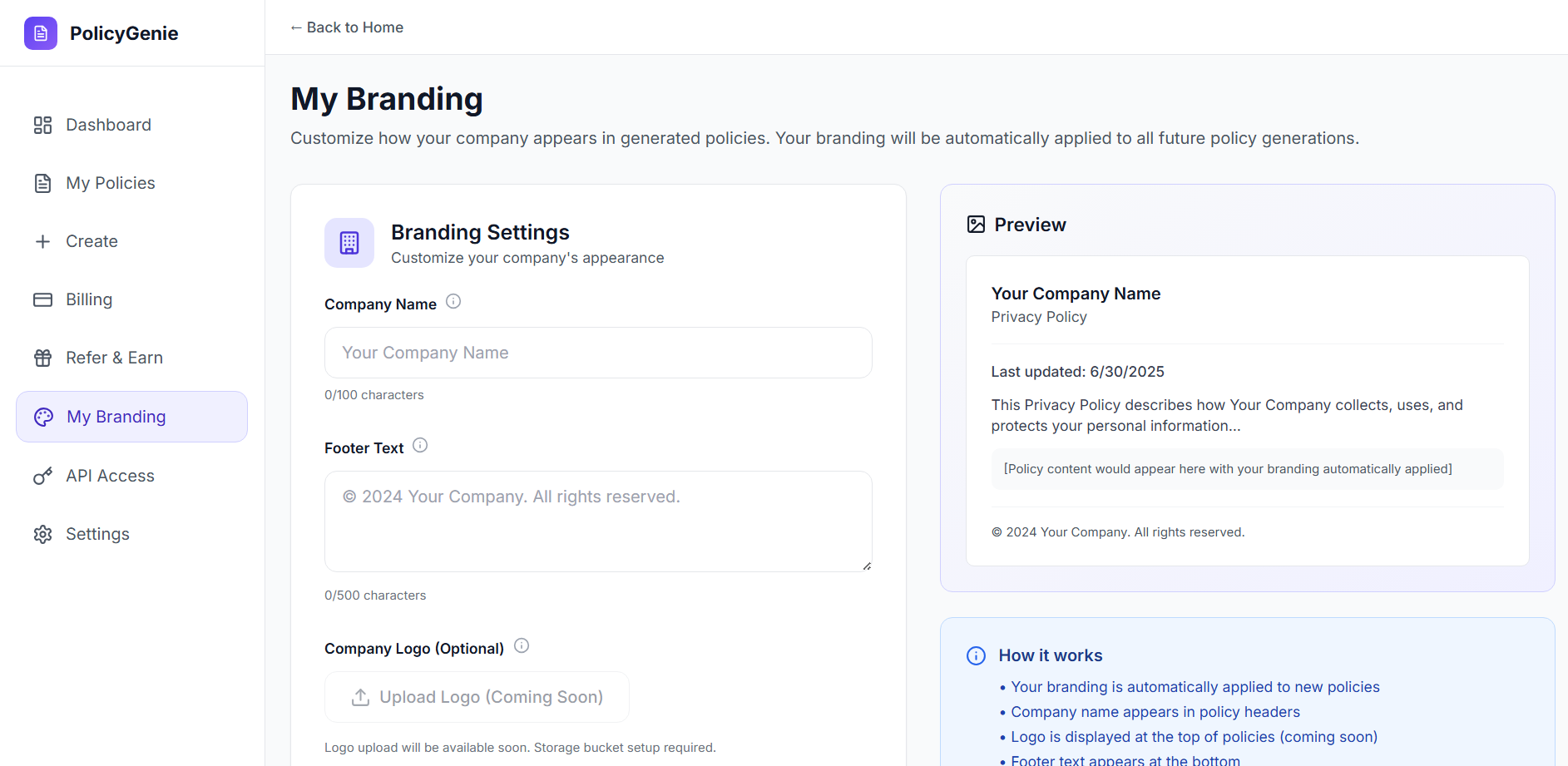
Task: Show info tooltip beside Footer Text label
Action: (x=420, y=445)
